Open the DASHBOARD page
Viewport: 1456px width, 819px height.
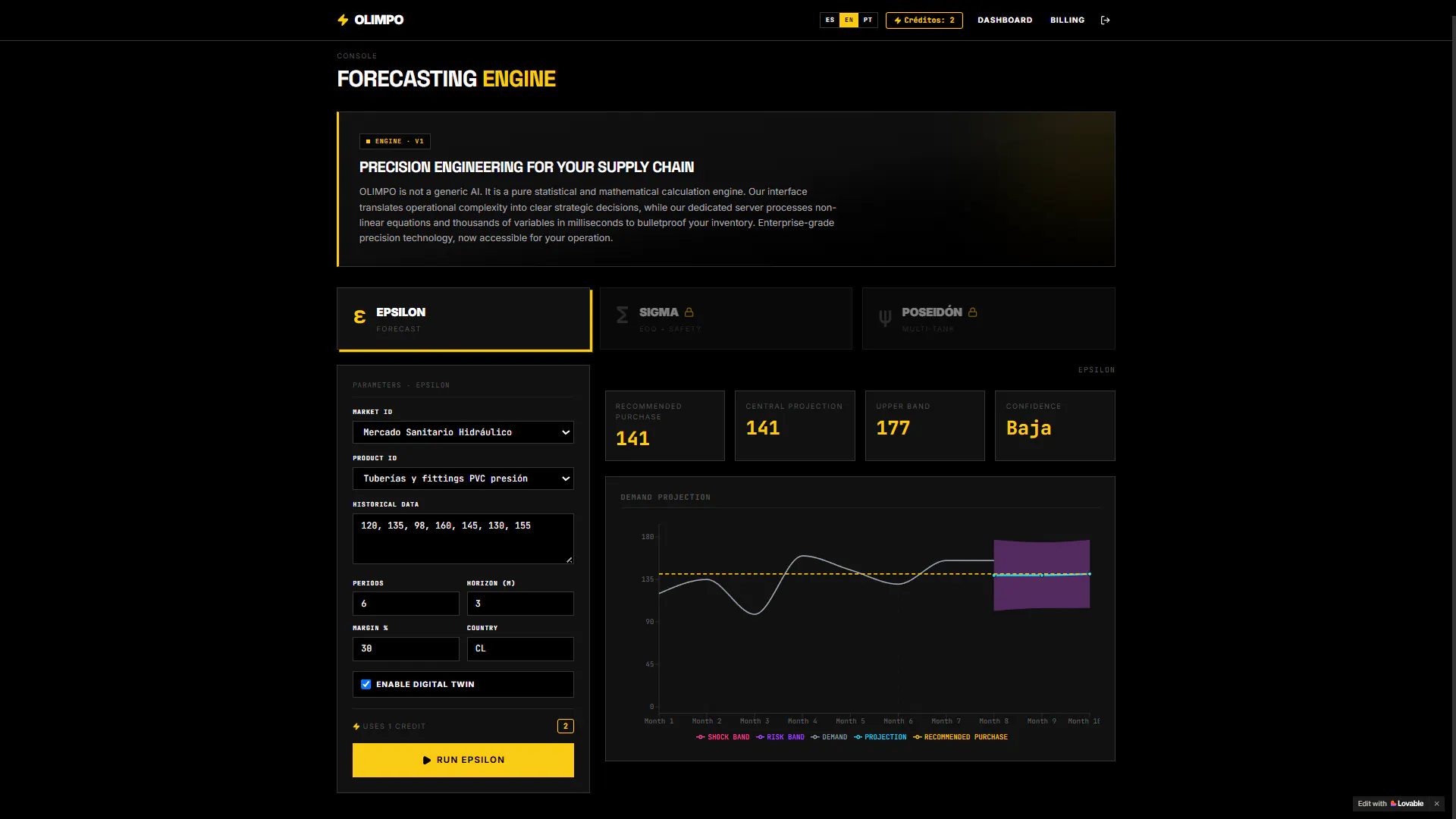1005,20
